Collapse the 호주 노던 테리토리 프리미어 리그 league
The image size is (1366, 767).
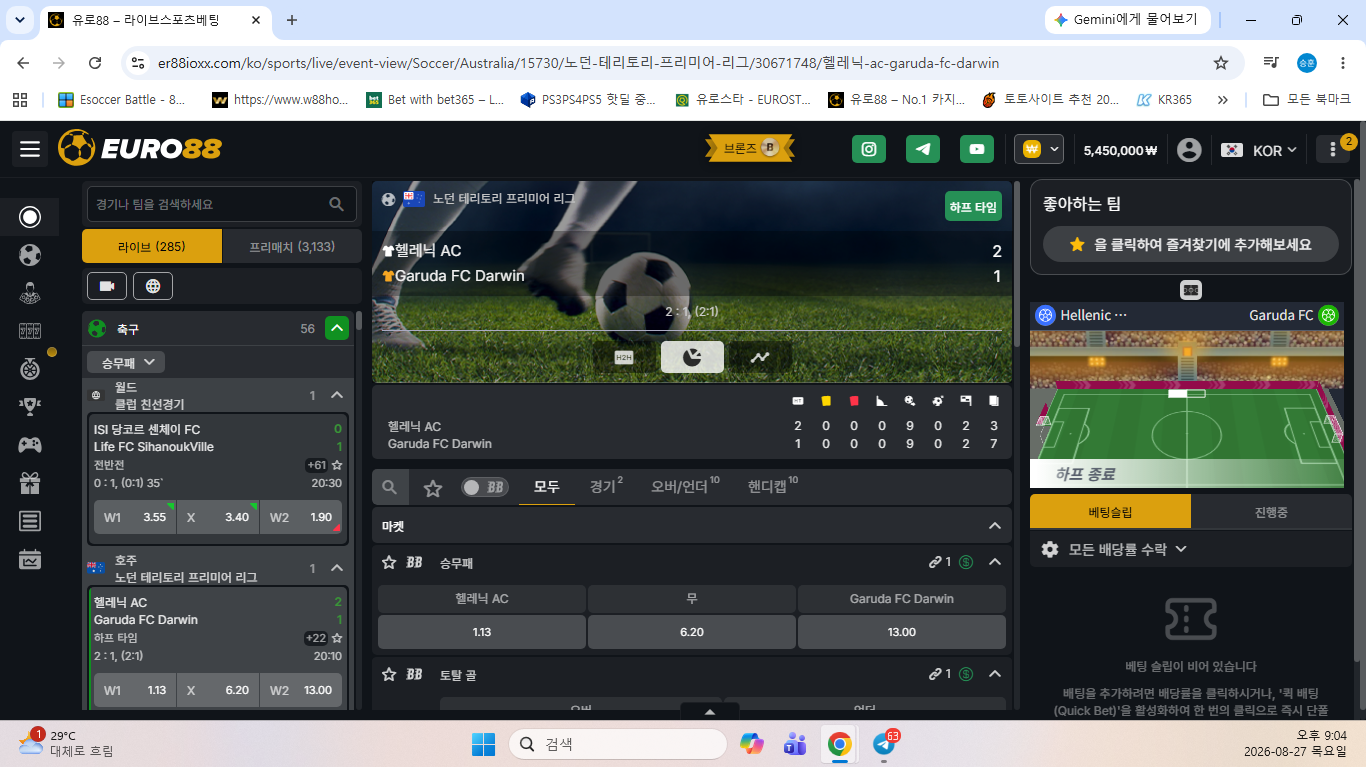(337, 568)
